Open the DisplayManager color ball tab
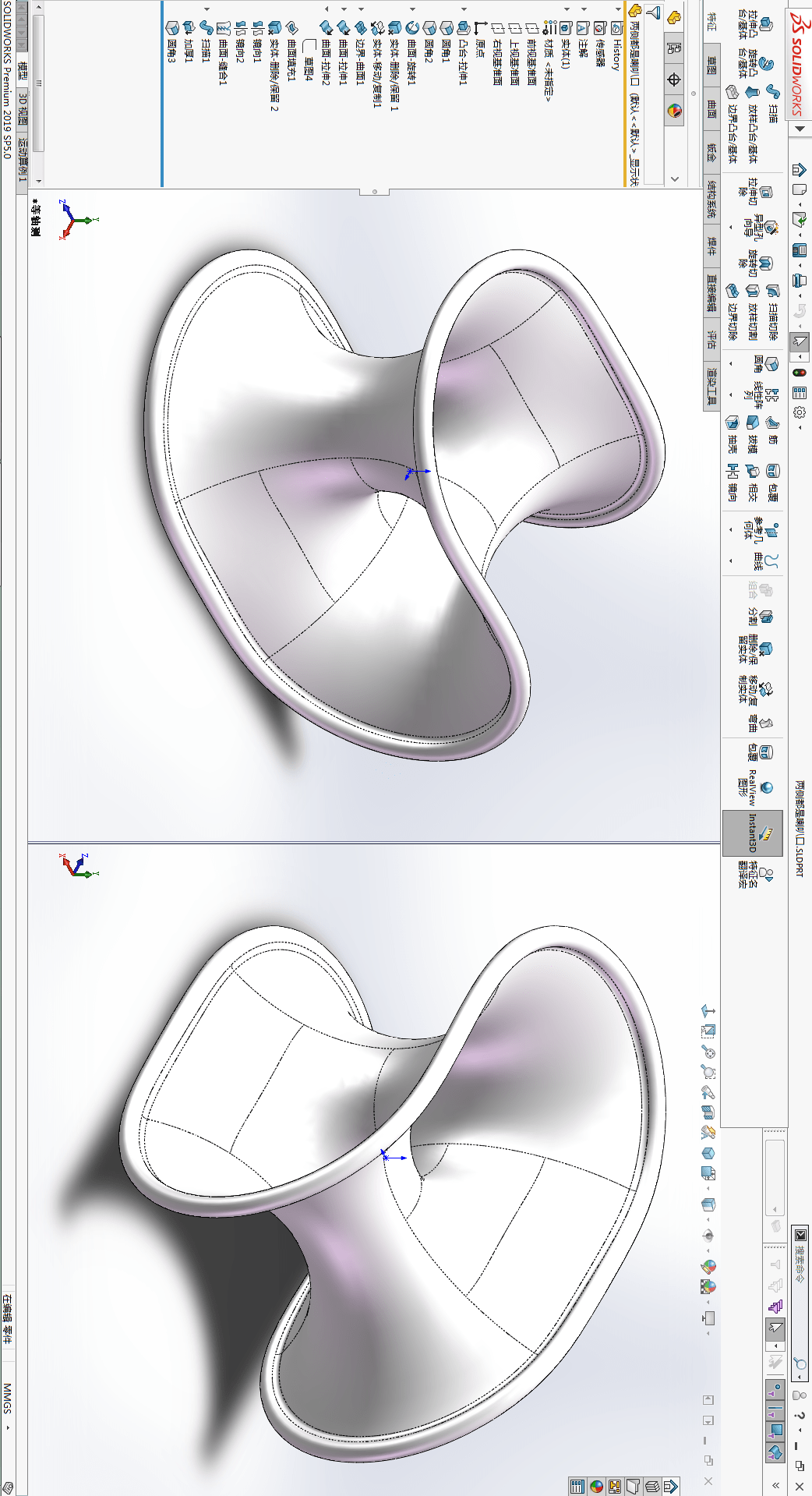The width and height of the screenshot is (812, 1496). tap(674, 111)
